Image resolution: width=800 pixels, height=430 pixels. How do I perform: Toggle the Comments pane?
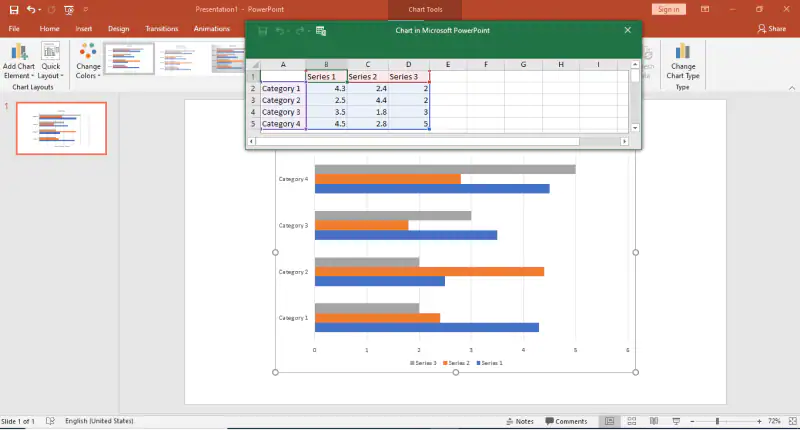coord(566,421)
